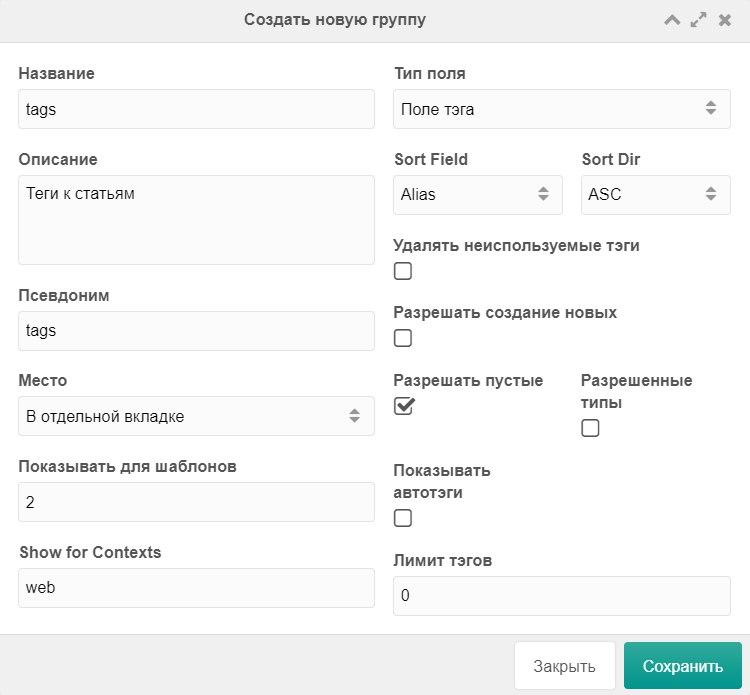
Task: Click the Show for Contexts field
Action: (x=196, y=588)
